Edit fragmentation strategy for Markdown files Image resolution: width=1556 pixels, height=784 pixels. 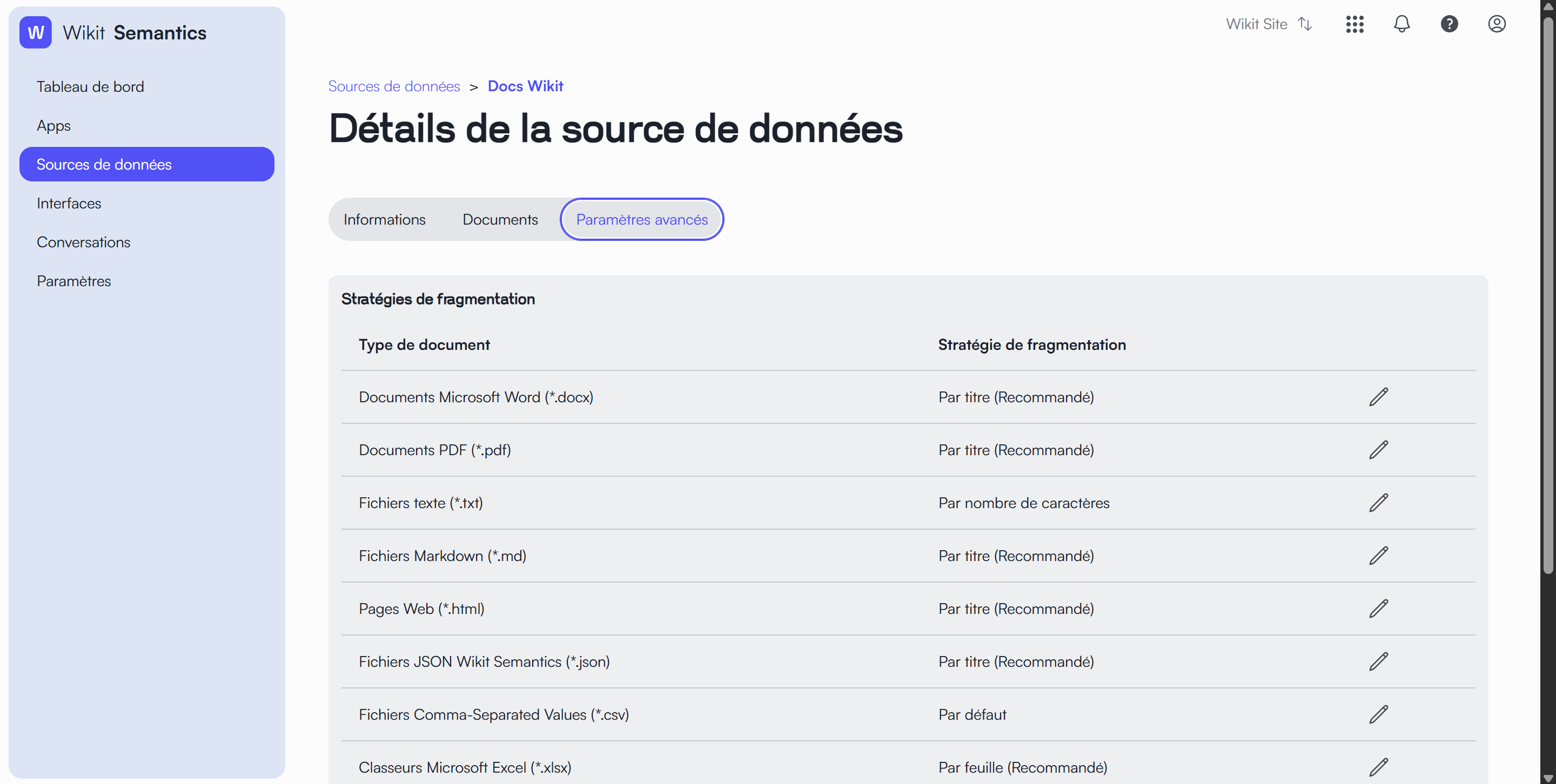point(1378,556)
